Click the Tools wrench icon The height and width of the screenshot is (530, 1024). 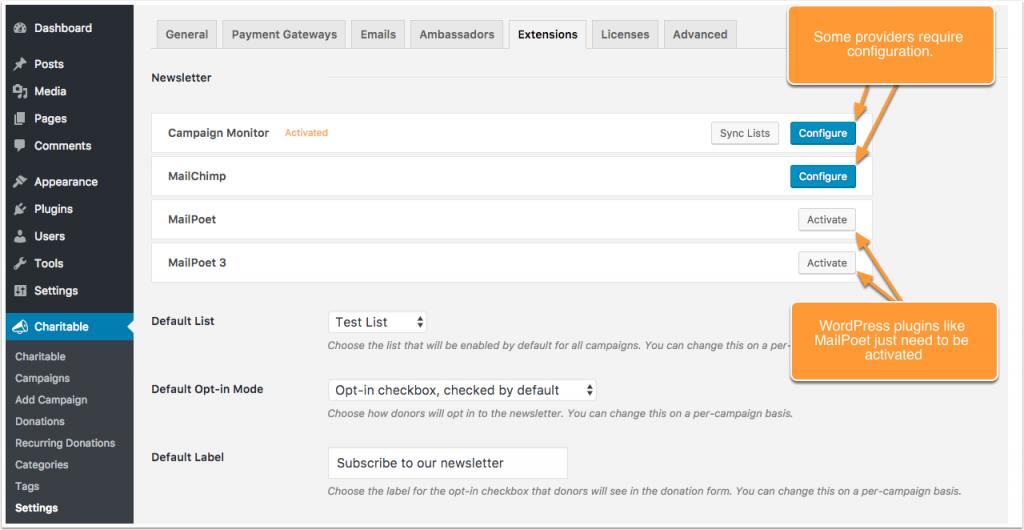coord(20,264)
